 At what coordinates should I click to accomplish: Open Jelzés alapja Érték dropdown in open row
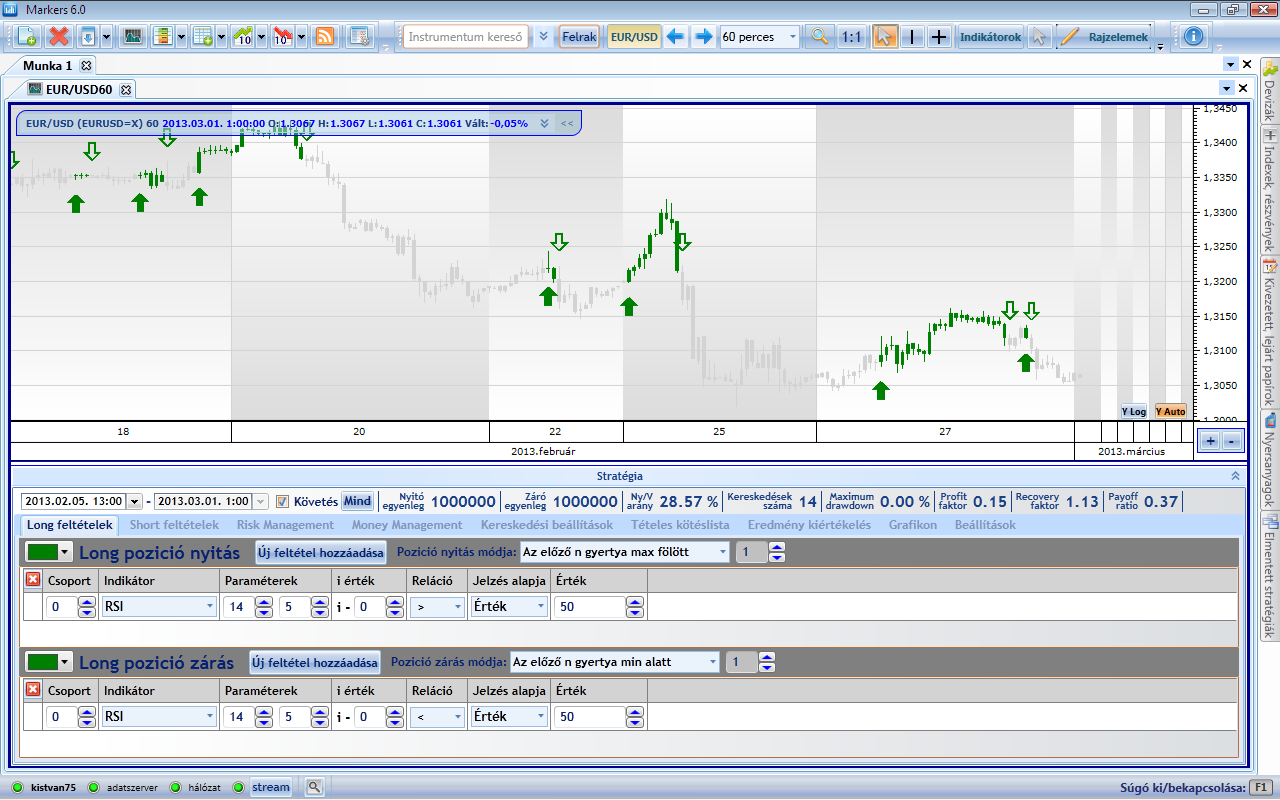pyautogui.click(x=541, y=606)
